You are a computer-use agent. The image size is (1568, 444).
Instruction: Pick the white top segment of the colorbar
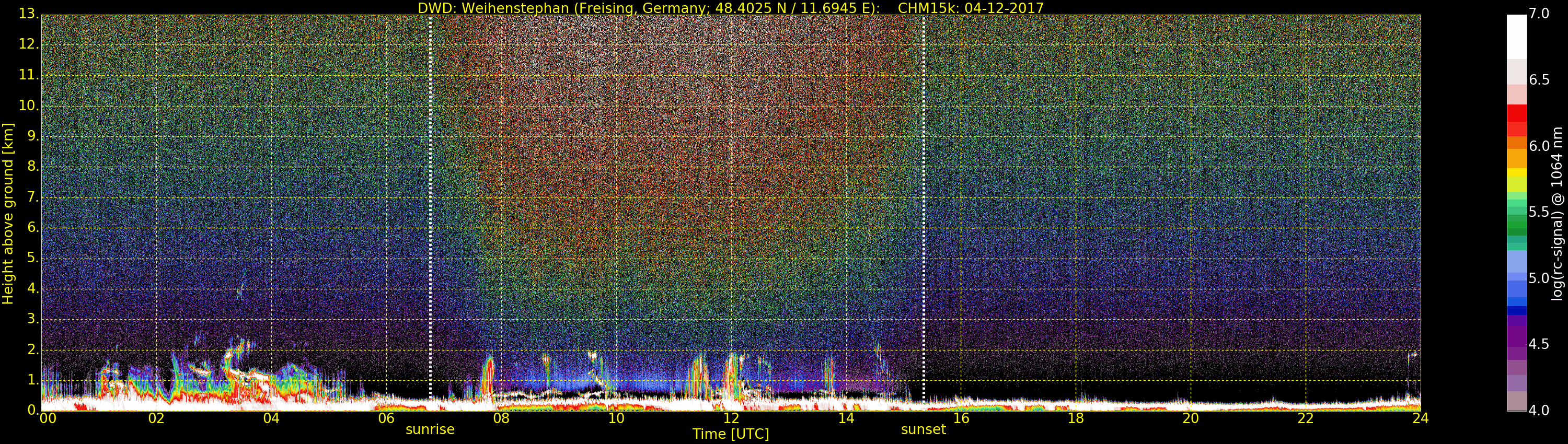[1516, 37]
